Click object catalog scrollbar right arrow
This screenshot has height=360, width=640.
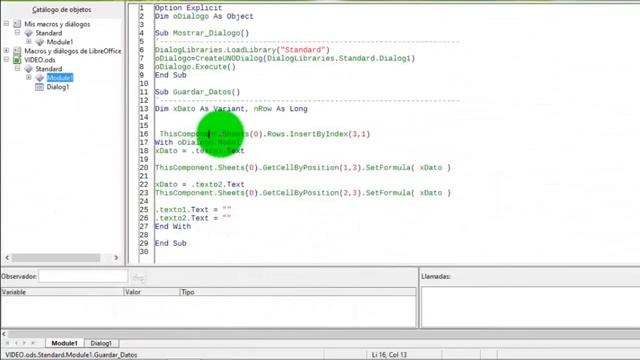pyautogui.click(x=116, y=258)
